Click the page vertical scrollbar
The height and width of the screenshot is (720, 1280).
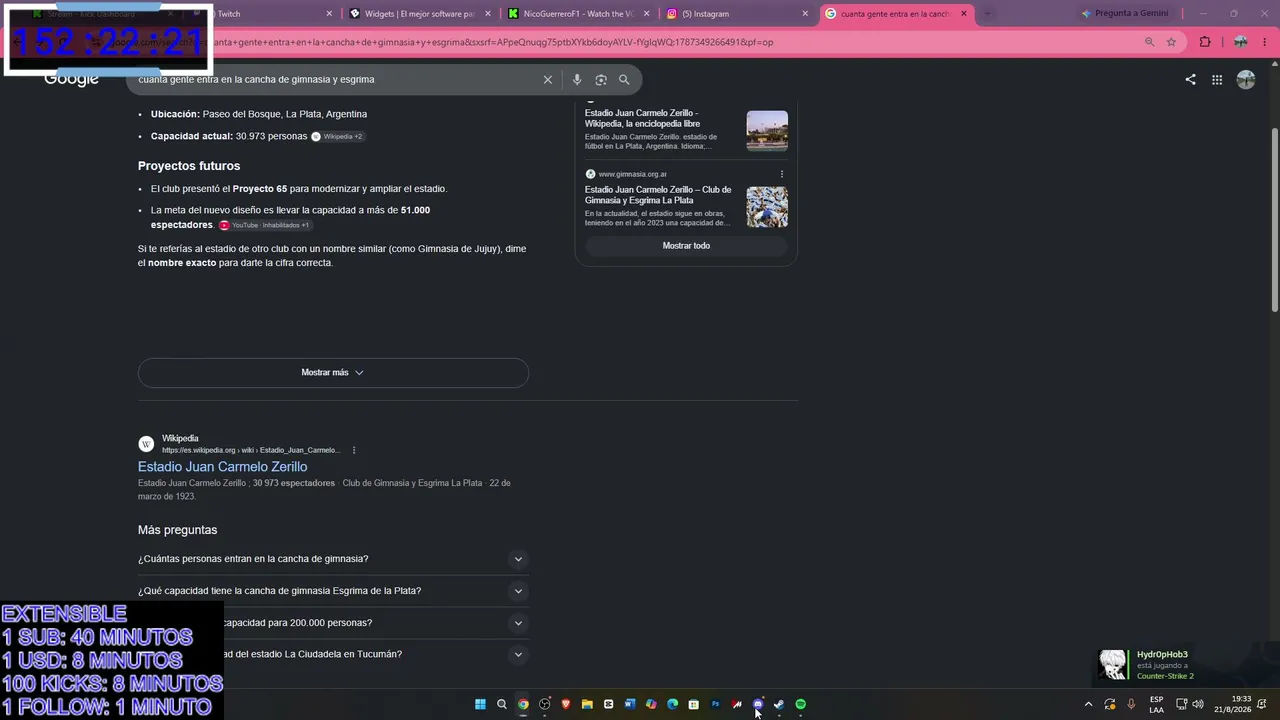pyautogui.click(x=1275, y=220)
